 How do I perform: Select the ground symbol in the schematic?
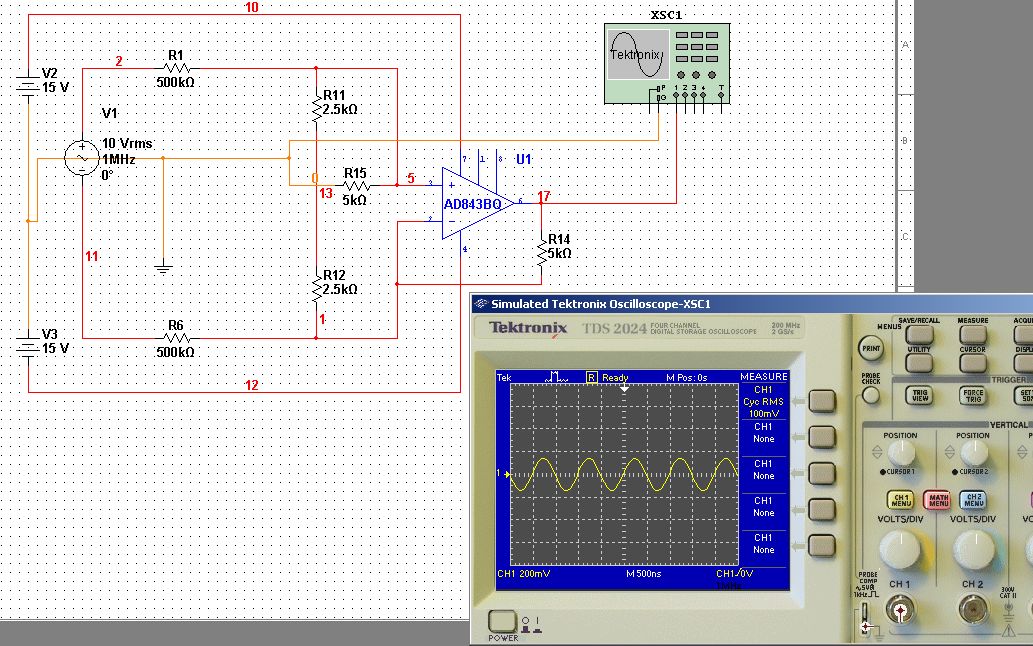coord(163,267)
